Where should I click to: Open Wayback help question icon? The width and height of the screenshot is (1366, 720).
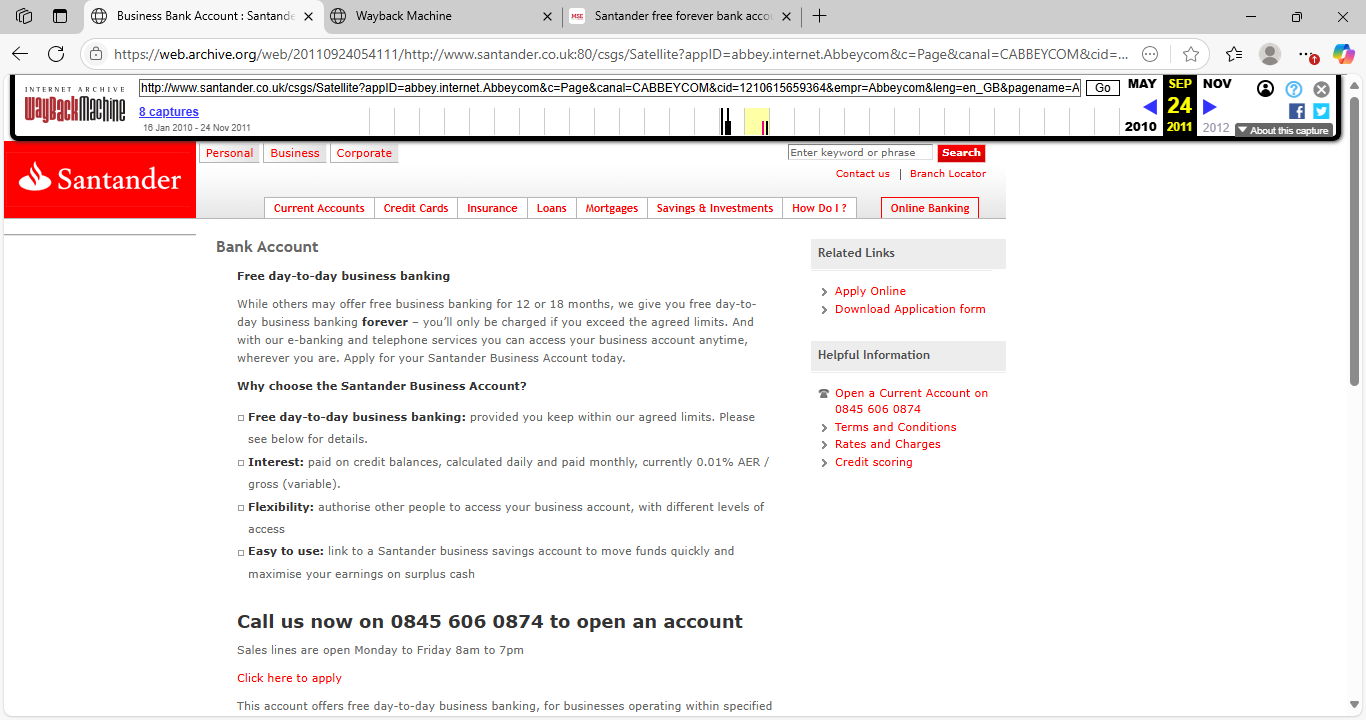(1294, 89)
